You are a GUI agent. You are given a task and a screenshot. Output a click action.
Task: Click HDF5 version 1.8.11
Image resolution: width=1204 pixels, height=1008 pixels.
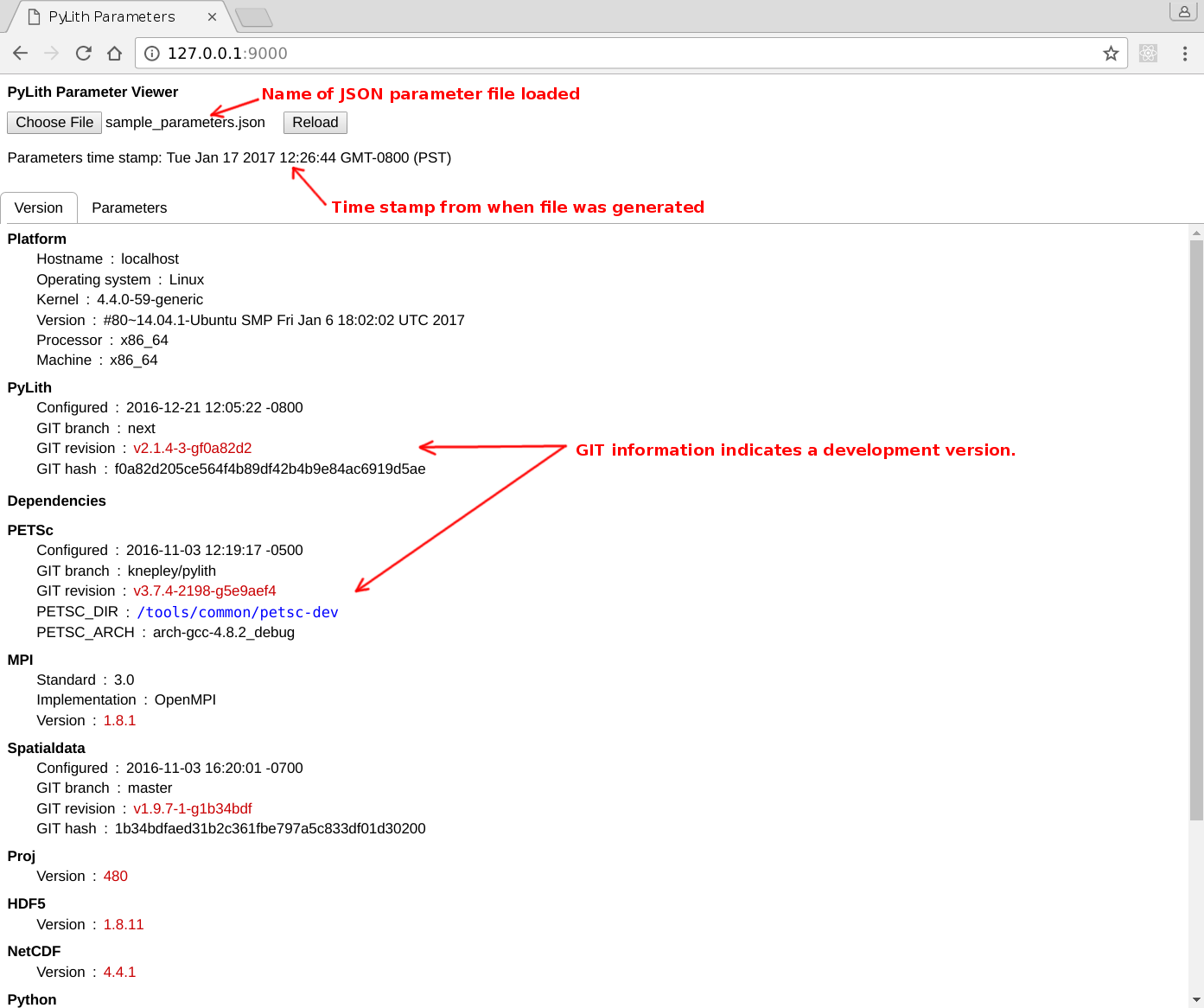pos(124,924)
